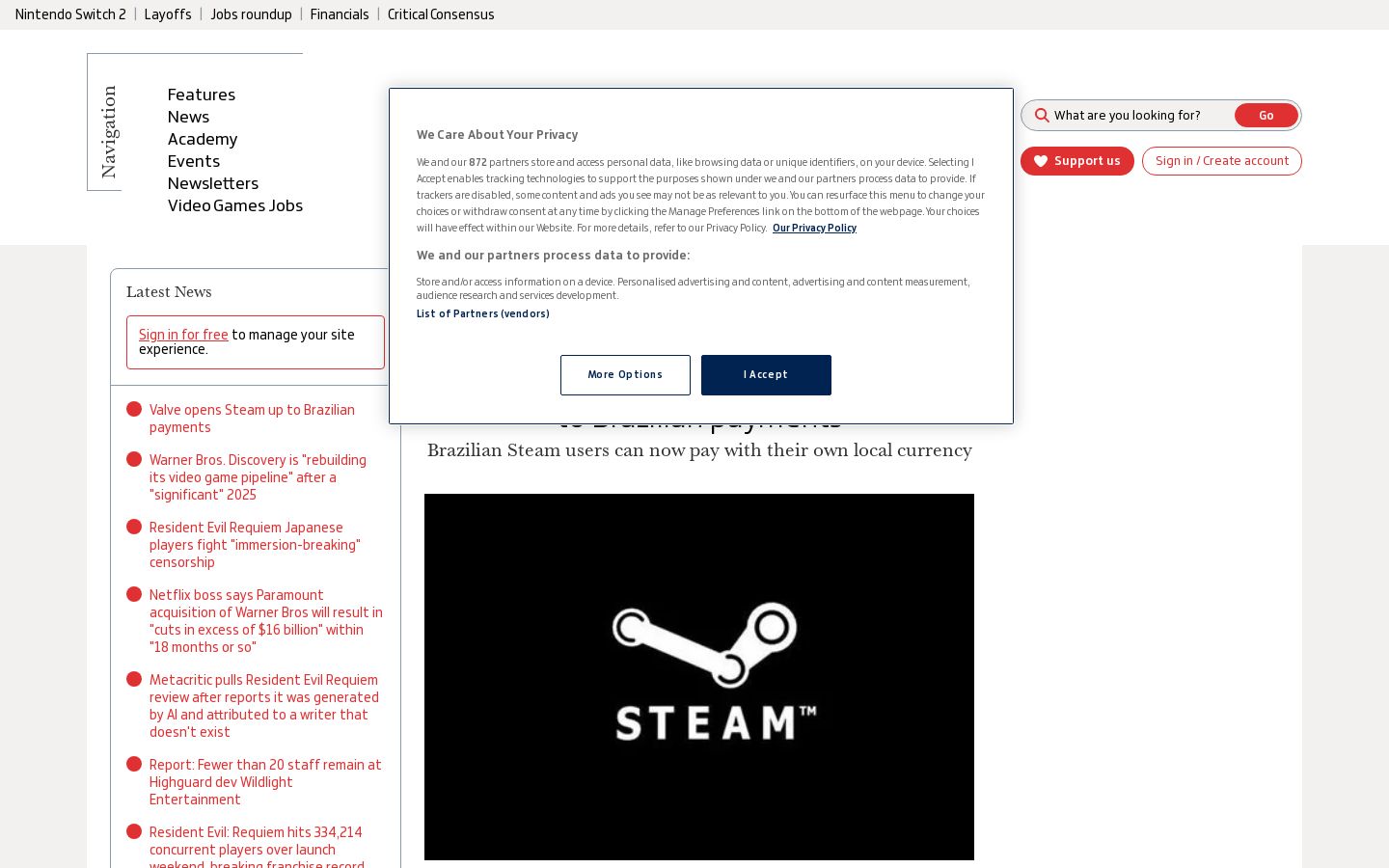Viewport: 1389px width, 868px height.
Task: Go to Features in navigation
Action: (x=202, y=95)
